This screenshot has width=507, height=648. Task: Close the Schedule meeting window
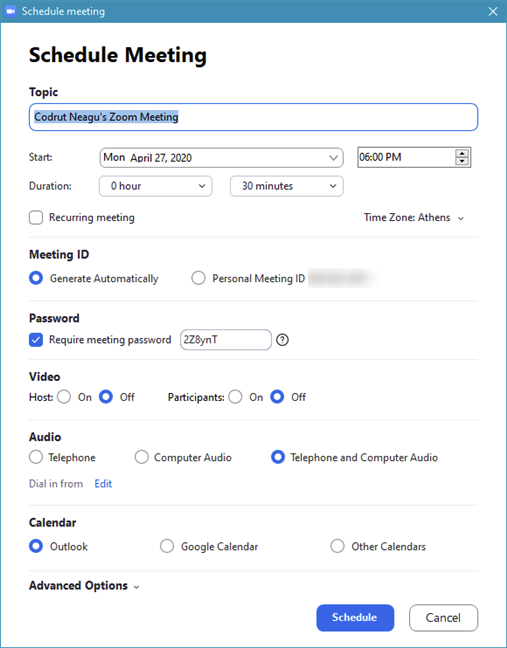click(493, 11)
